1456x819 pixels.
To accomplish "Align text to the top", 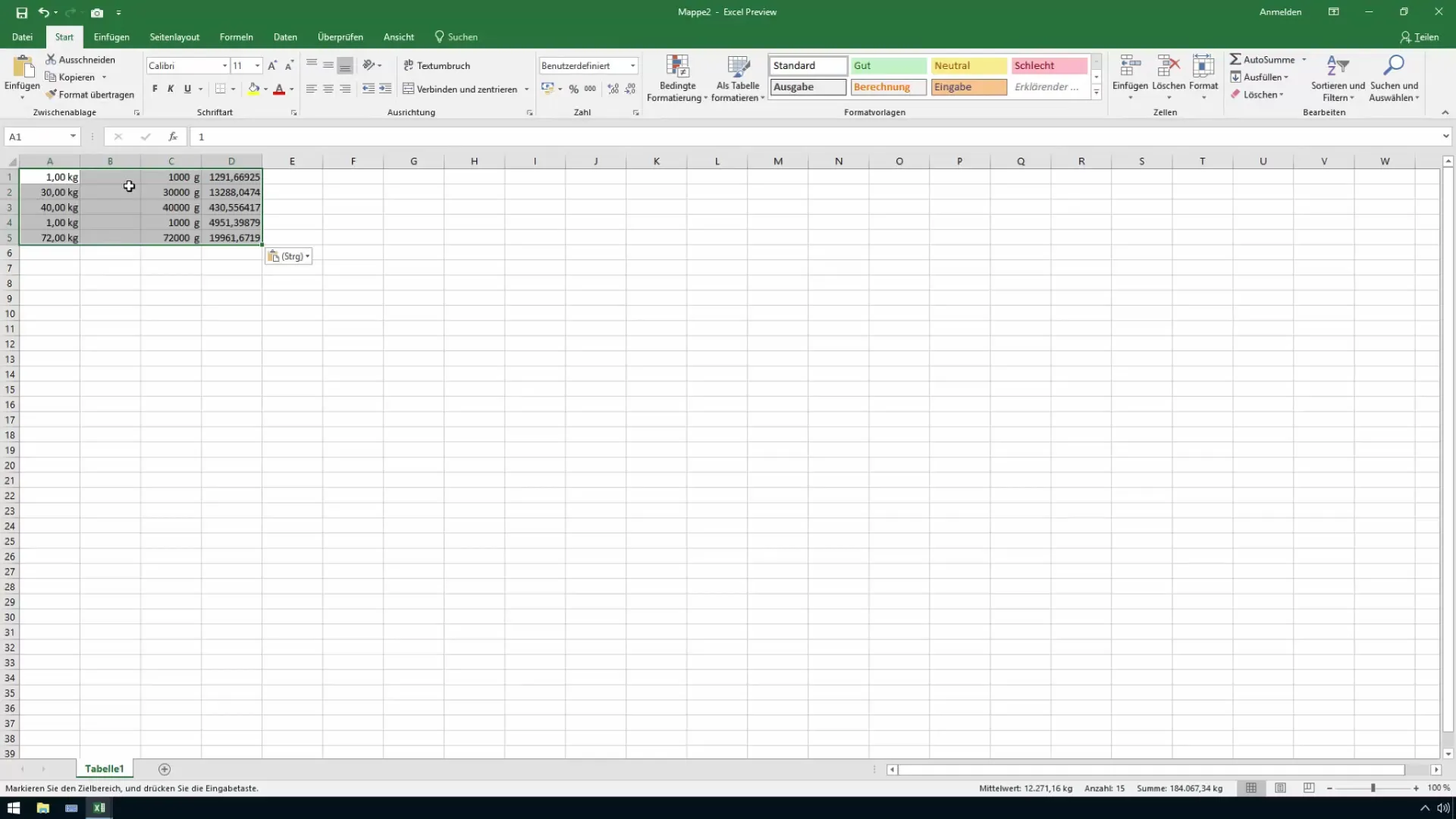I will tap(312, 65).
